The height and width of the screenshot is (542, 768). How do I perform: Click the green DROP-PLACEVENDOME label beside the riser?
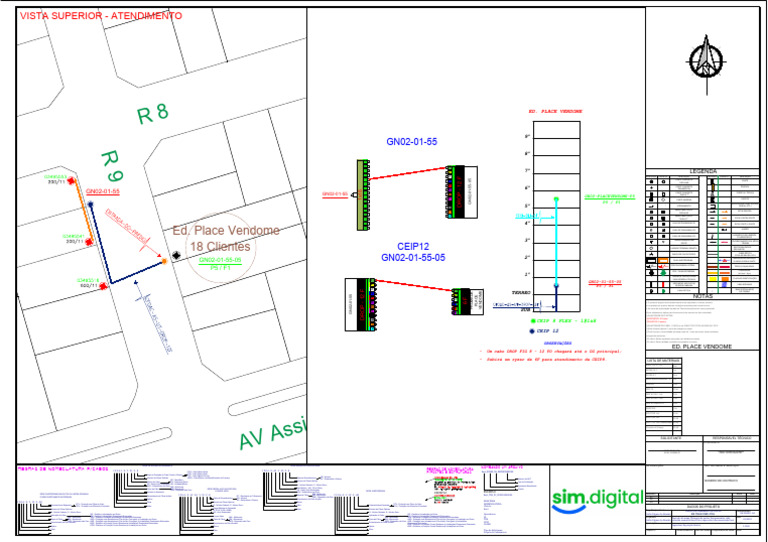610,197
